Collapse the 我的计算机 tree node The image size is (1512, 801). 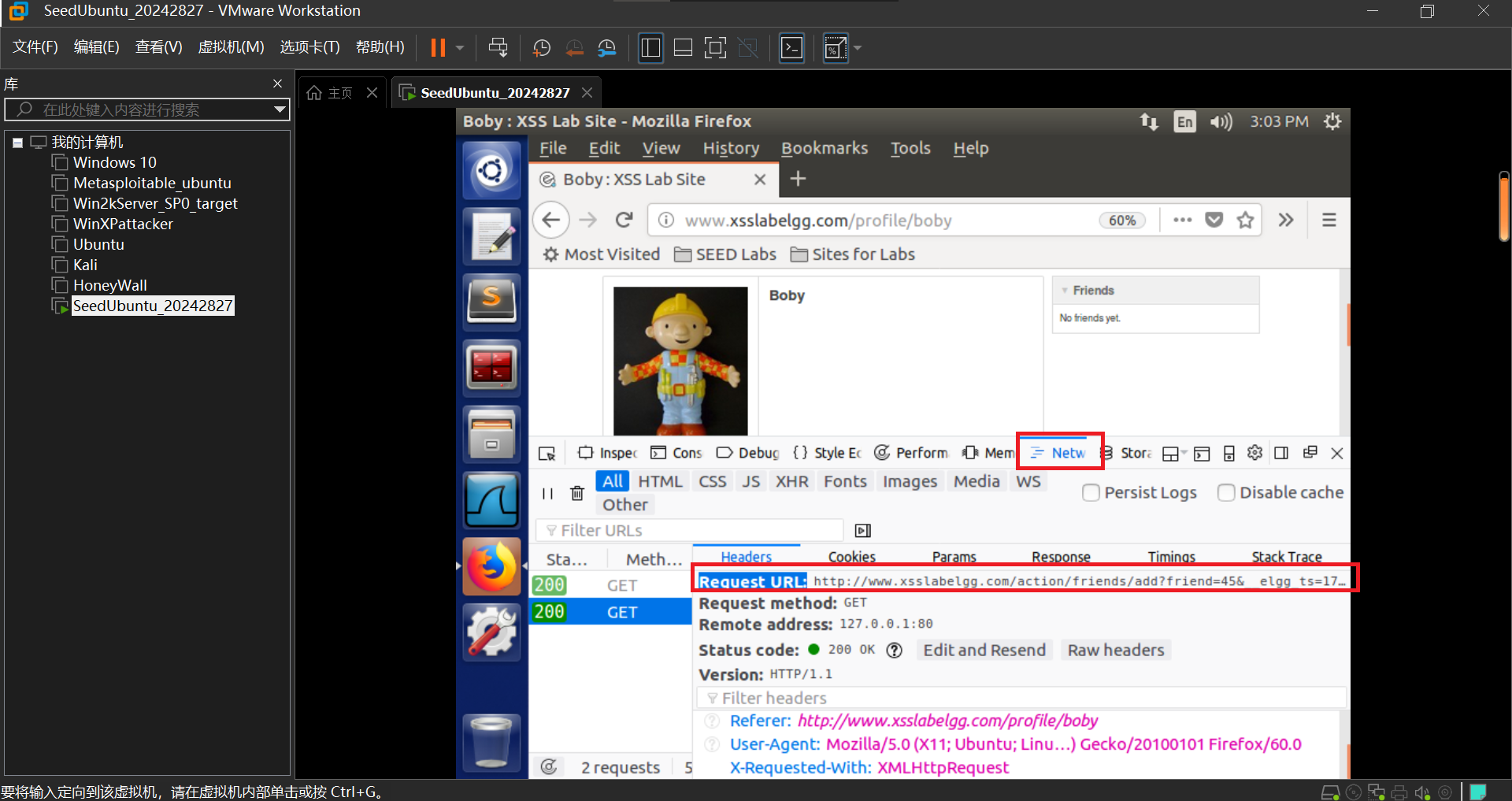pos(17,143)
